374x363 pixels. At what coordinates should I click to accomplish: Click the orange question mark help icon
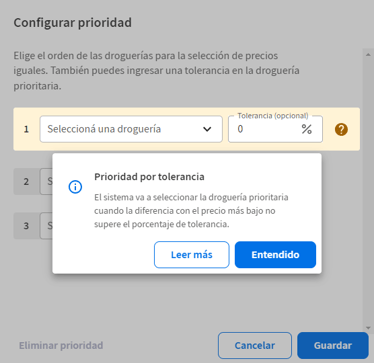pyautogui.click(x=341, y=129)
